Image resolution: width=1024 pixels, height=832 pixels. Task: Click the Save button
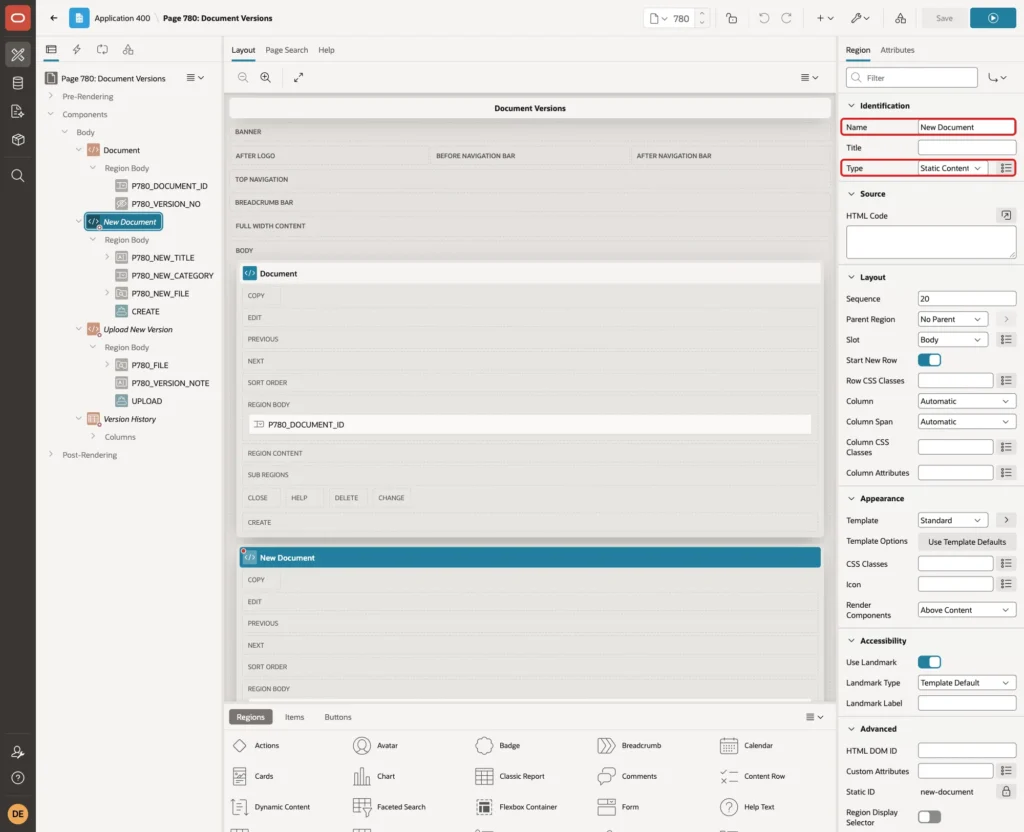(944, 18)
